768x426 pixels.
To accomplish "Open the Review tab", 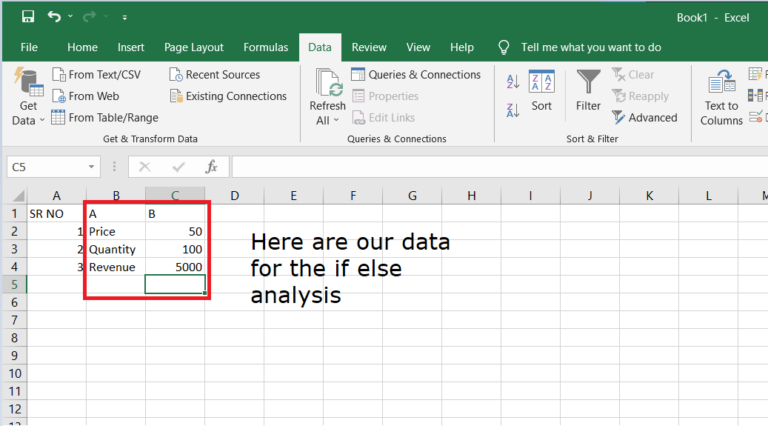I will point(369,47).
